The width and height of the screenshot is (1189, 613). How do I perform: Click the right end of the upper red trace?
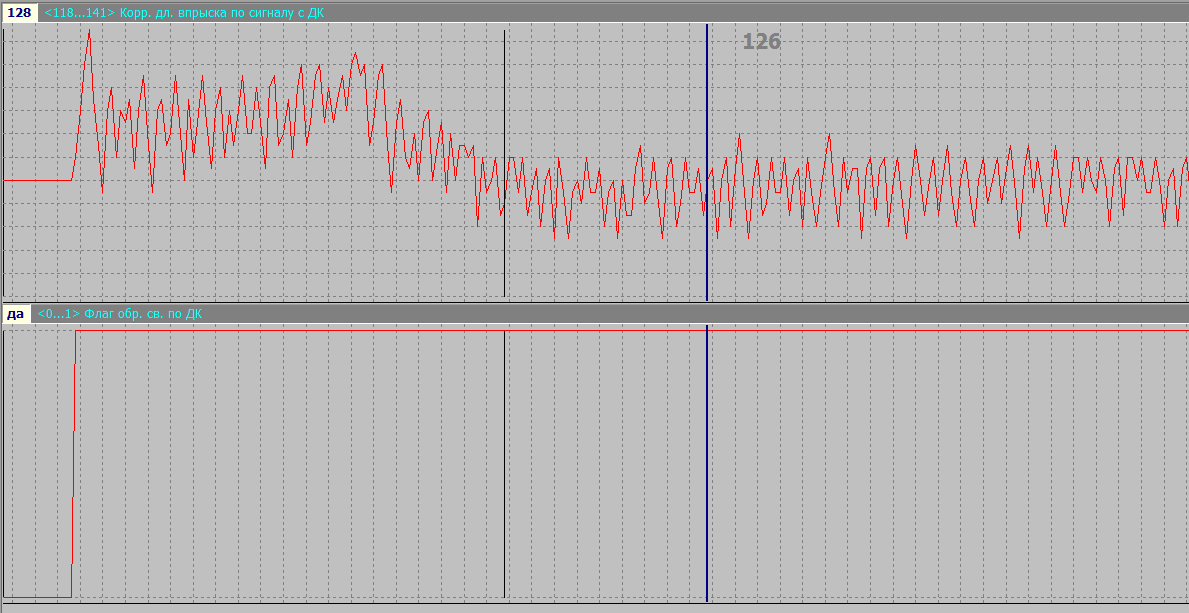pyautogui.click(x=1186, y=160)
